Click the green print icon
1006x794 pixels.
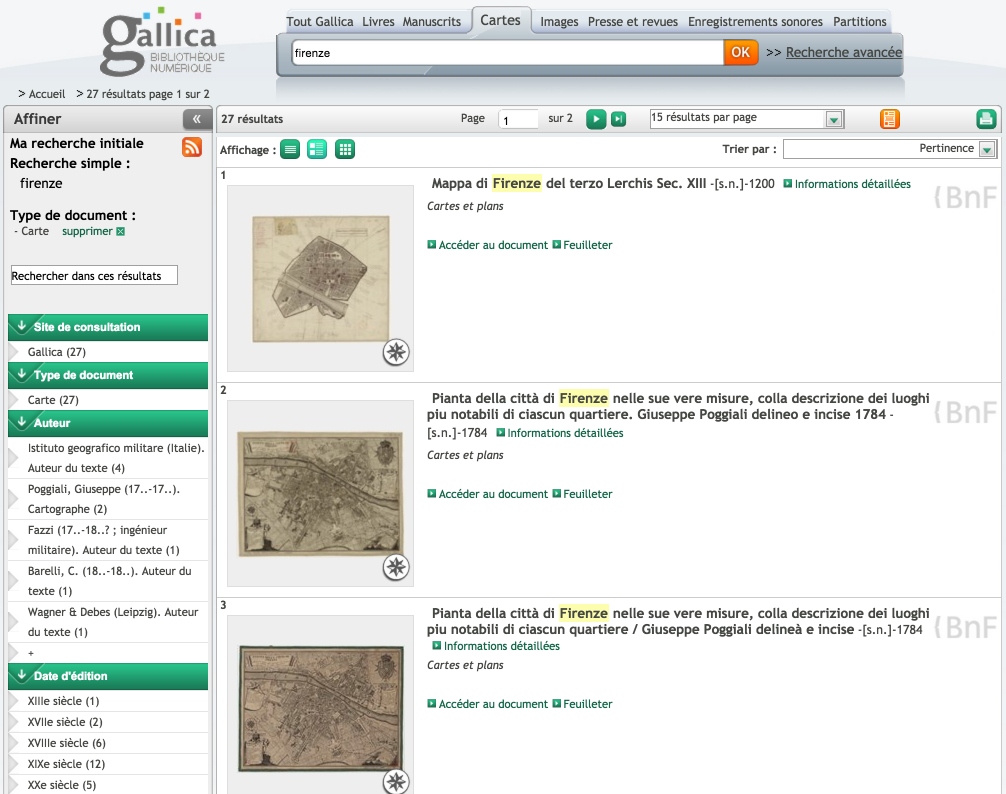(986, 119)
